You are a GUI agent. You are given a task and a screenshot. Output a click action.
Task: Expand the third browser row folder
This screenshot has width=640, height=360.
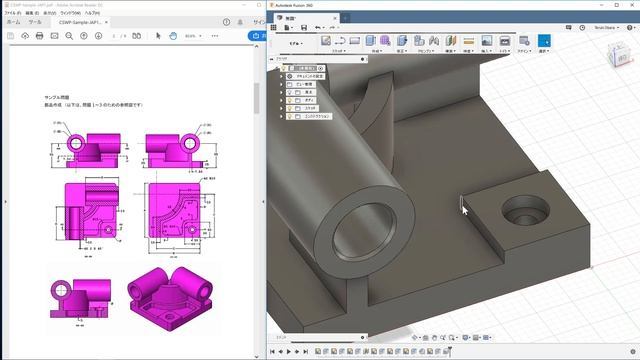[281, 84]
